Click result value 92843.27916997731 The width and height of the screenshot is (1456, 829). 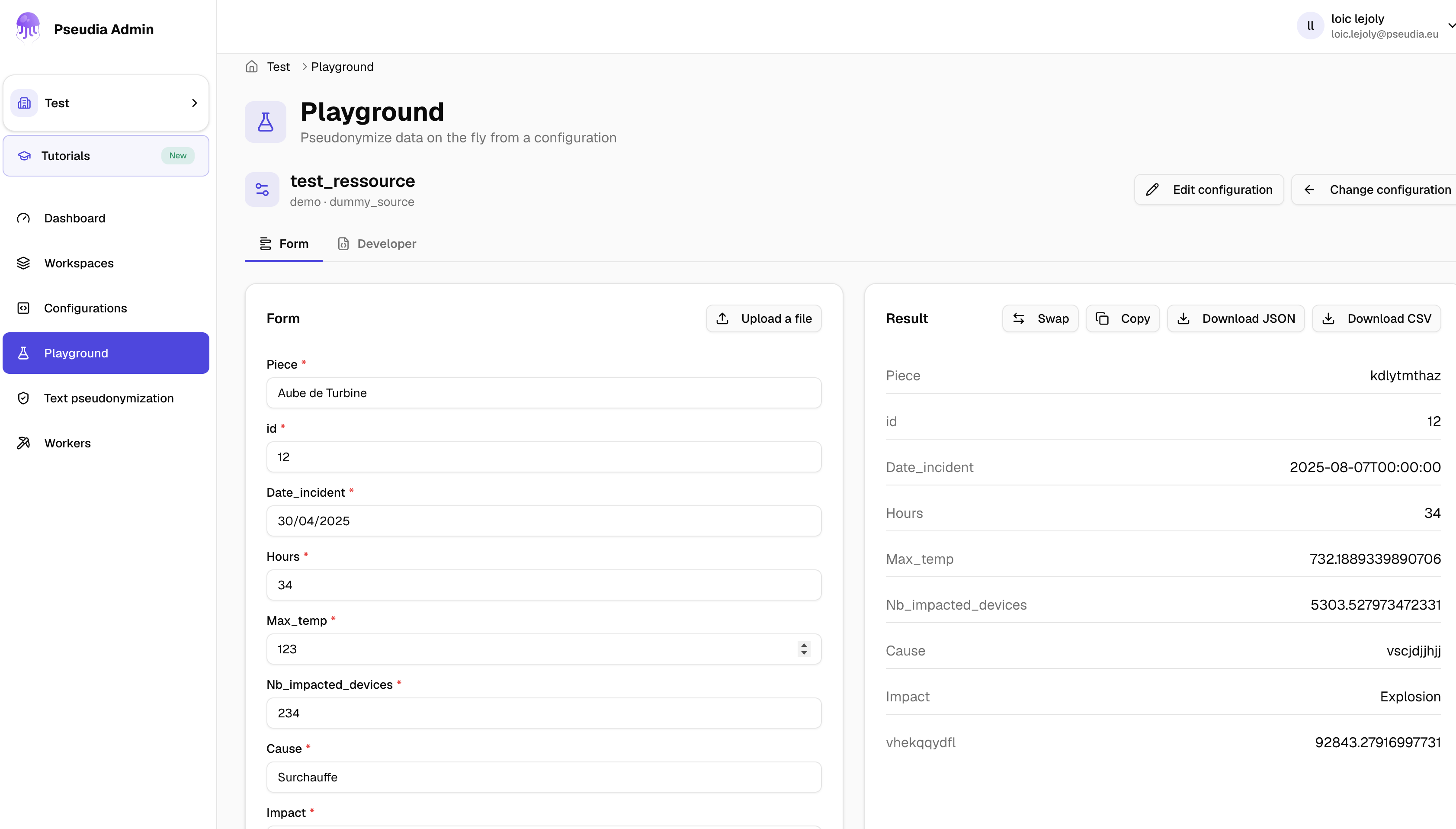pos(1377,742)
